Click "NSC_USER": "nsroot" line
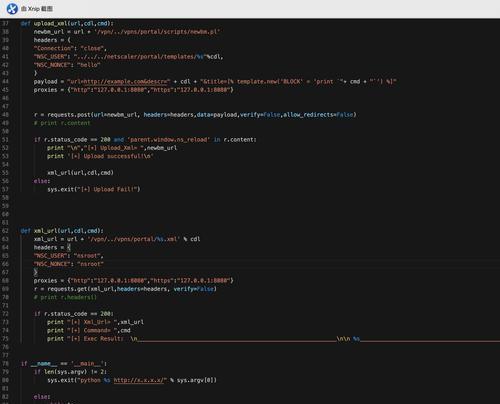The width and height of the screenshot is (500, 404). 68,256
